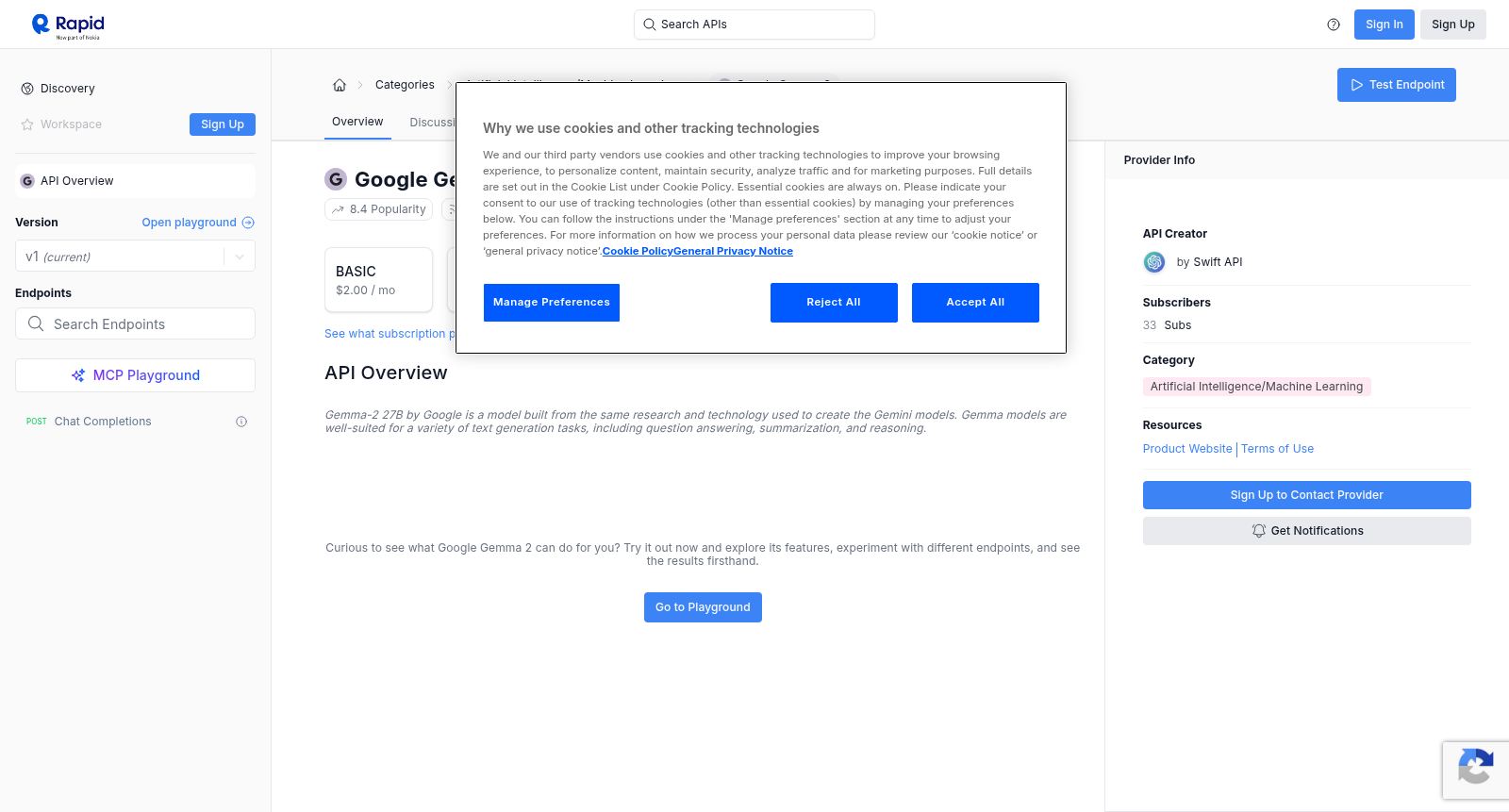The width and height of the screenshot is (1509, 812).
Task: Click the Sign In button
Action: 1384,25
